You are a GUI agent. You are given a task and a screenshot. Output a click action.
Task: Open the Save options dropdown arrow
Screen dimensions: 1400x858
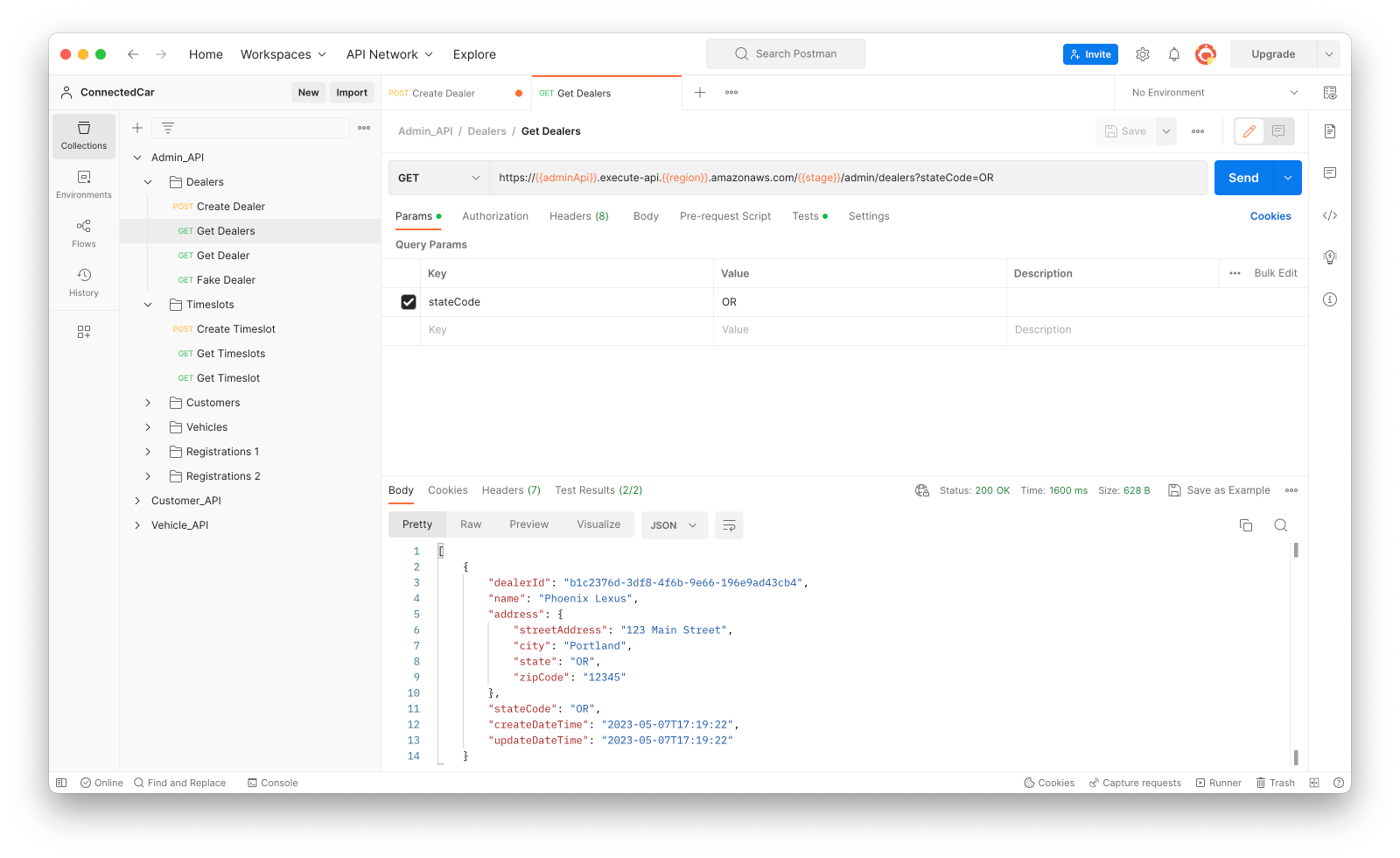(1166, 131)
